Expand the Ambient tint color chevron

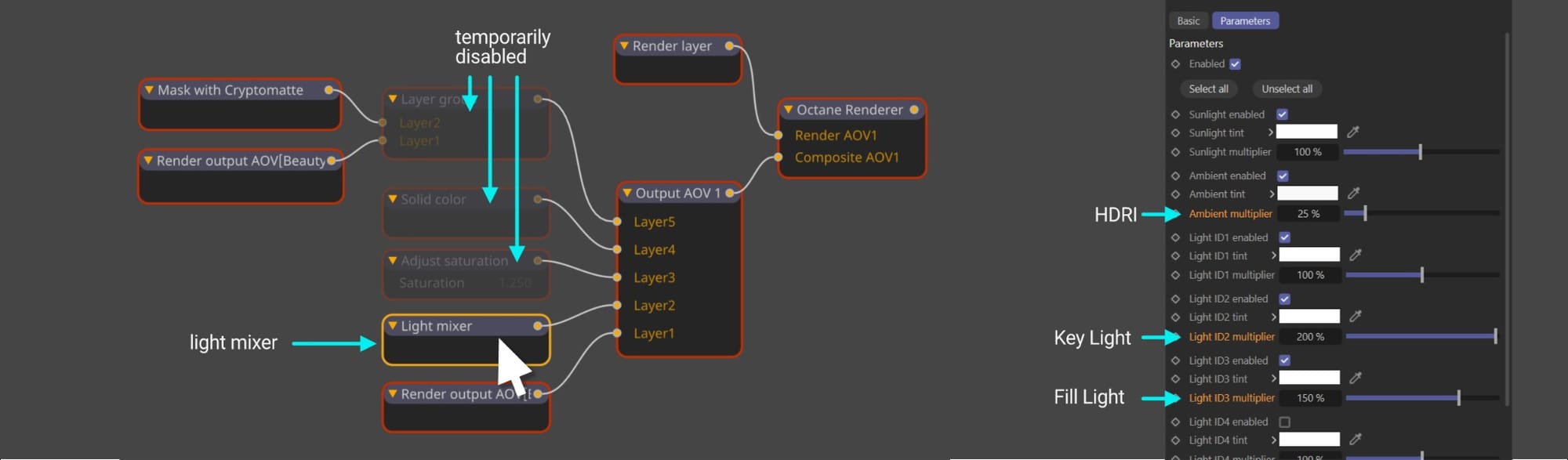point(1271,194)
